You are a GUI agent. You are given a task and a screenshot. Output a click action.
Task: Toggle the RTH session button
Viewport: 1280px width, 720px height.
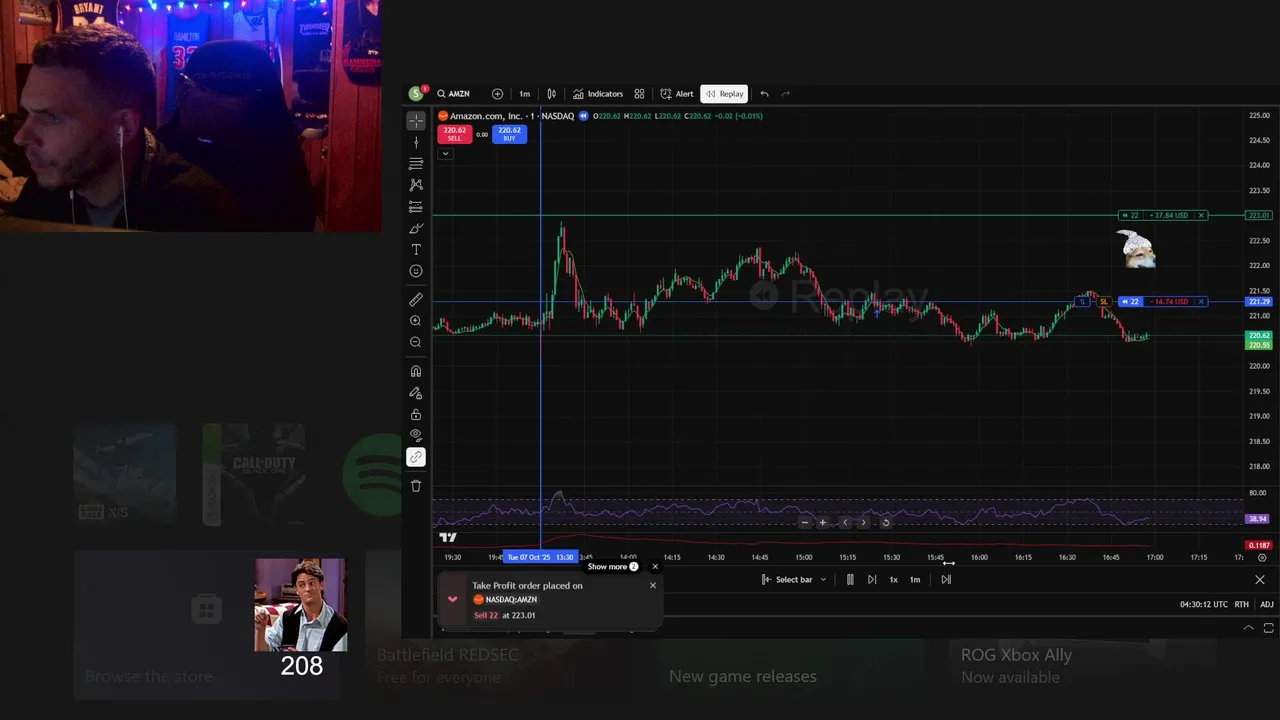pyautogui.click(x=1242, y=604)
